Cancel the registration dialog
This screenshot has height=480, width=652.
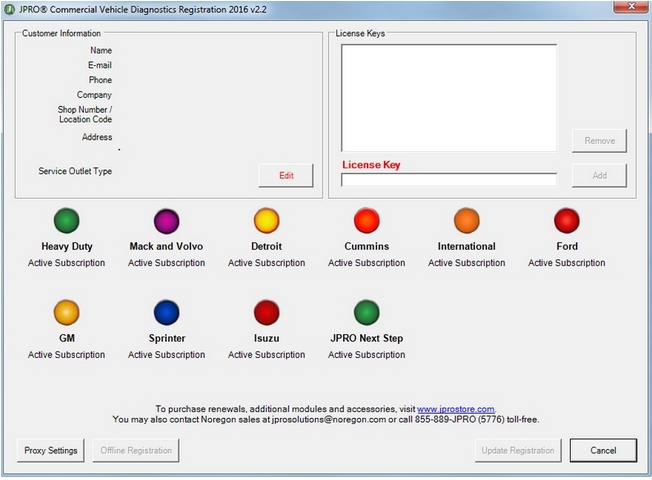tap(603, 450)
